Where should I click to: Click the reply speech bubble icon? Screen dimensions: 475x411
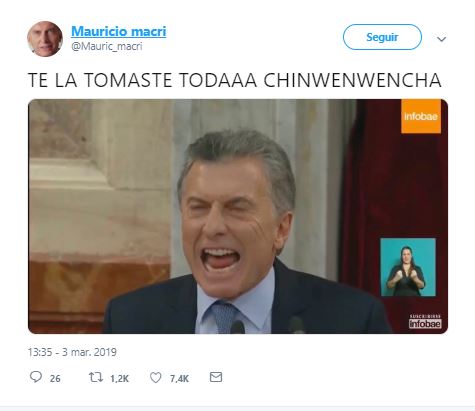36,377
